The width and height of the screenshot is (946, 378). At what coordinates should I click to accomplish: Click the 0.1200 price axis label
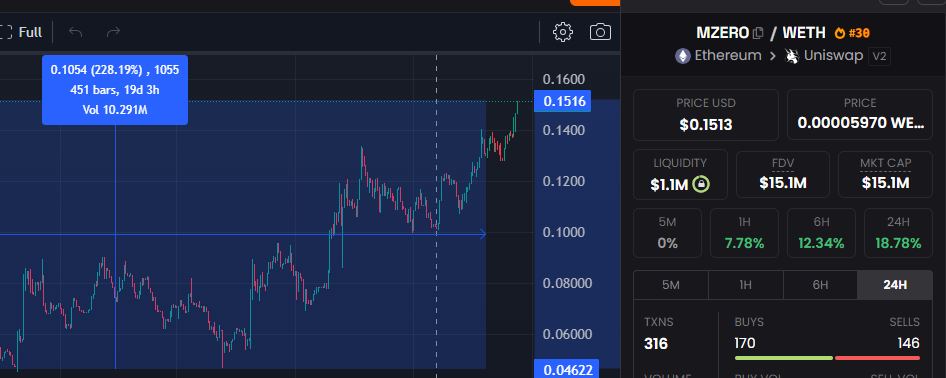[x=563, y=181]
